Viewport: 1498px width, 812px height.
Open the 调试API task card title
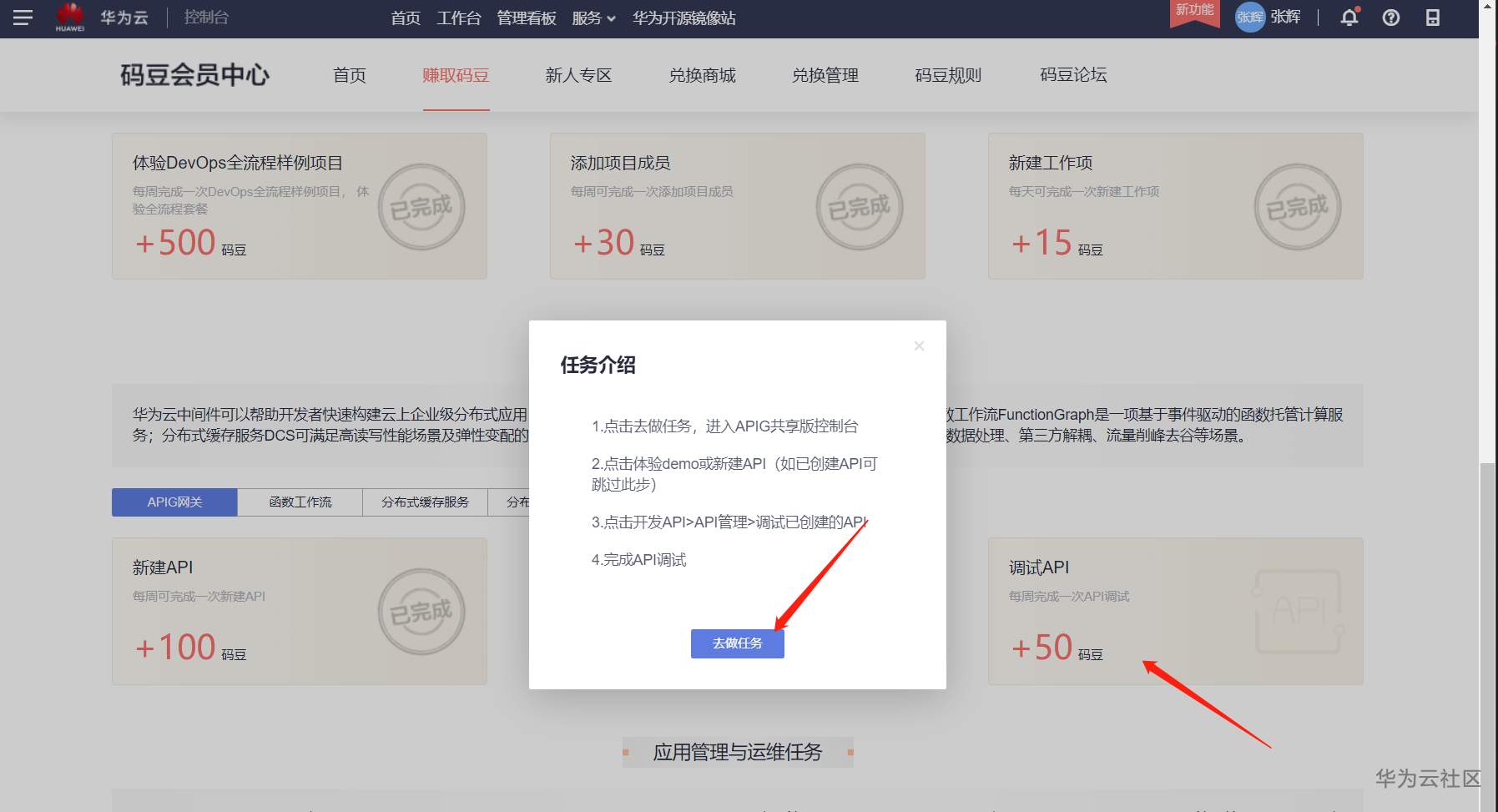1039,567
